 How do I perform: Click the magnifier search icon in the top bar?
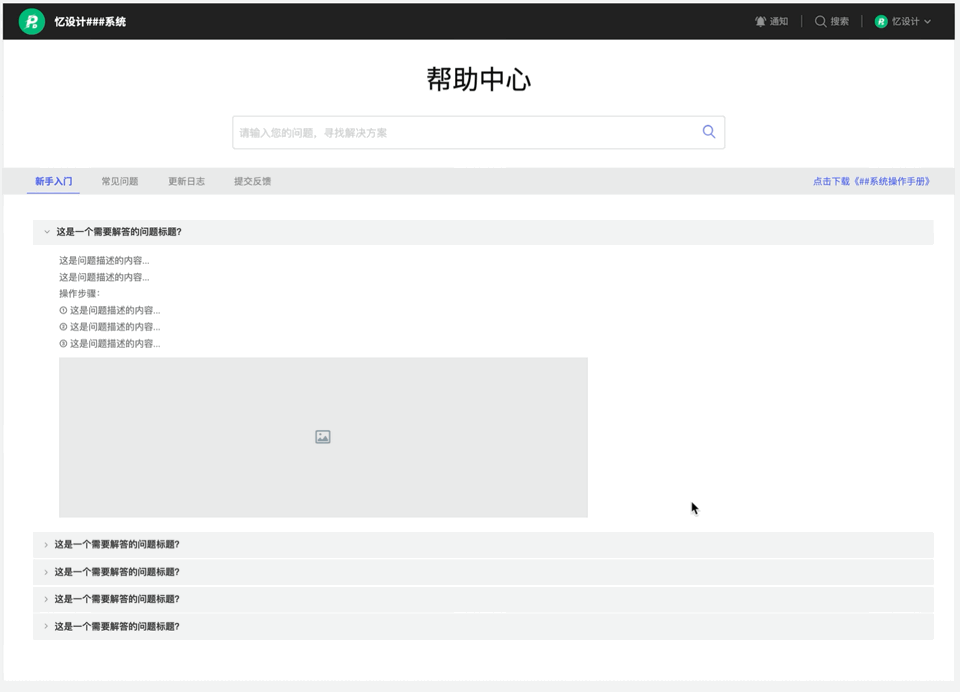818,20
